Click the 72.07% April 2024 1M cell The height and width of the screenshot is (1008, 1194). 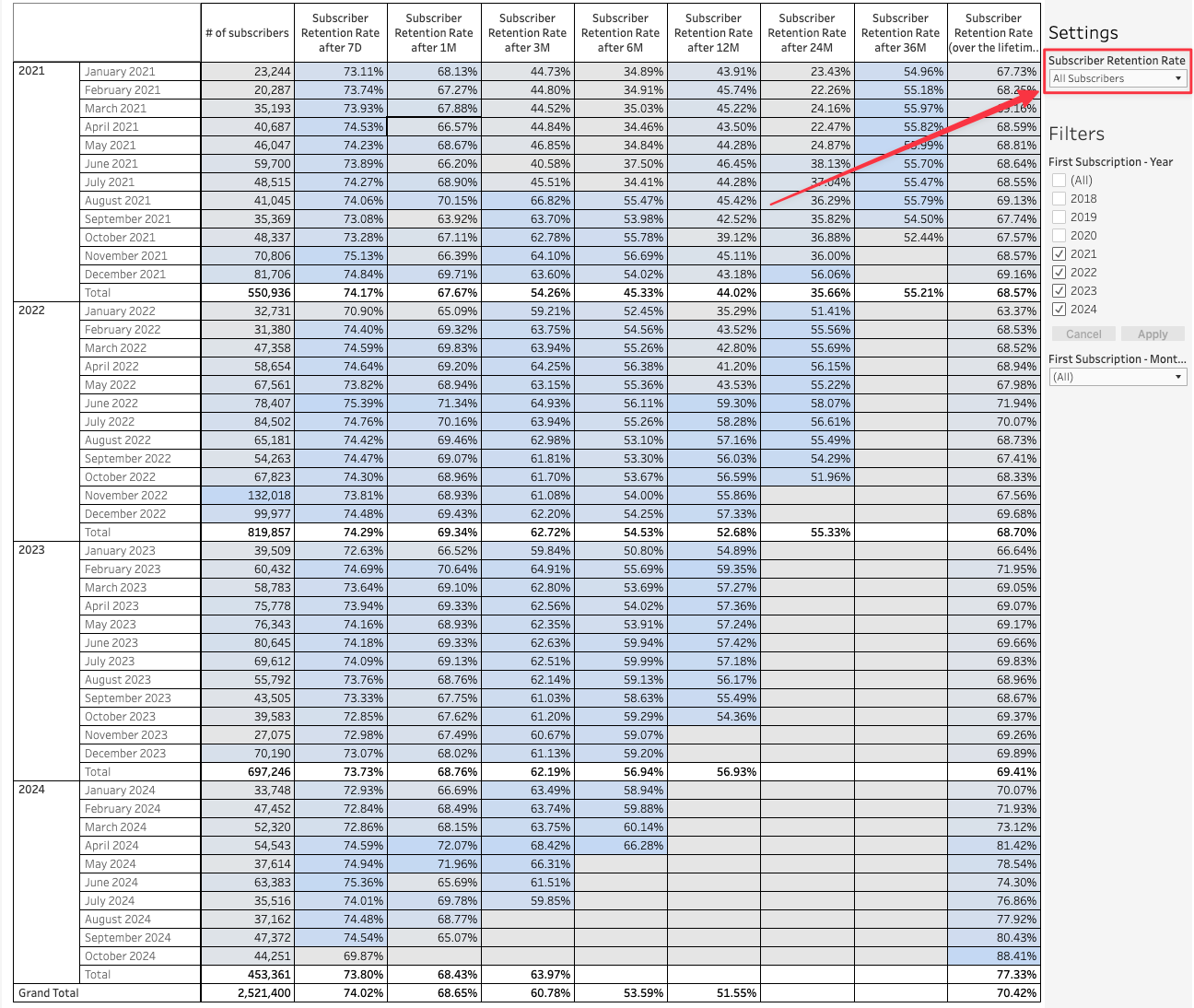[x=434, y=846]
